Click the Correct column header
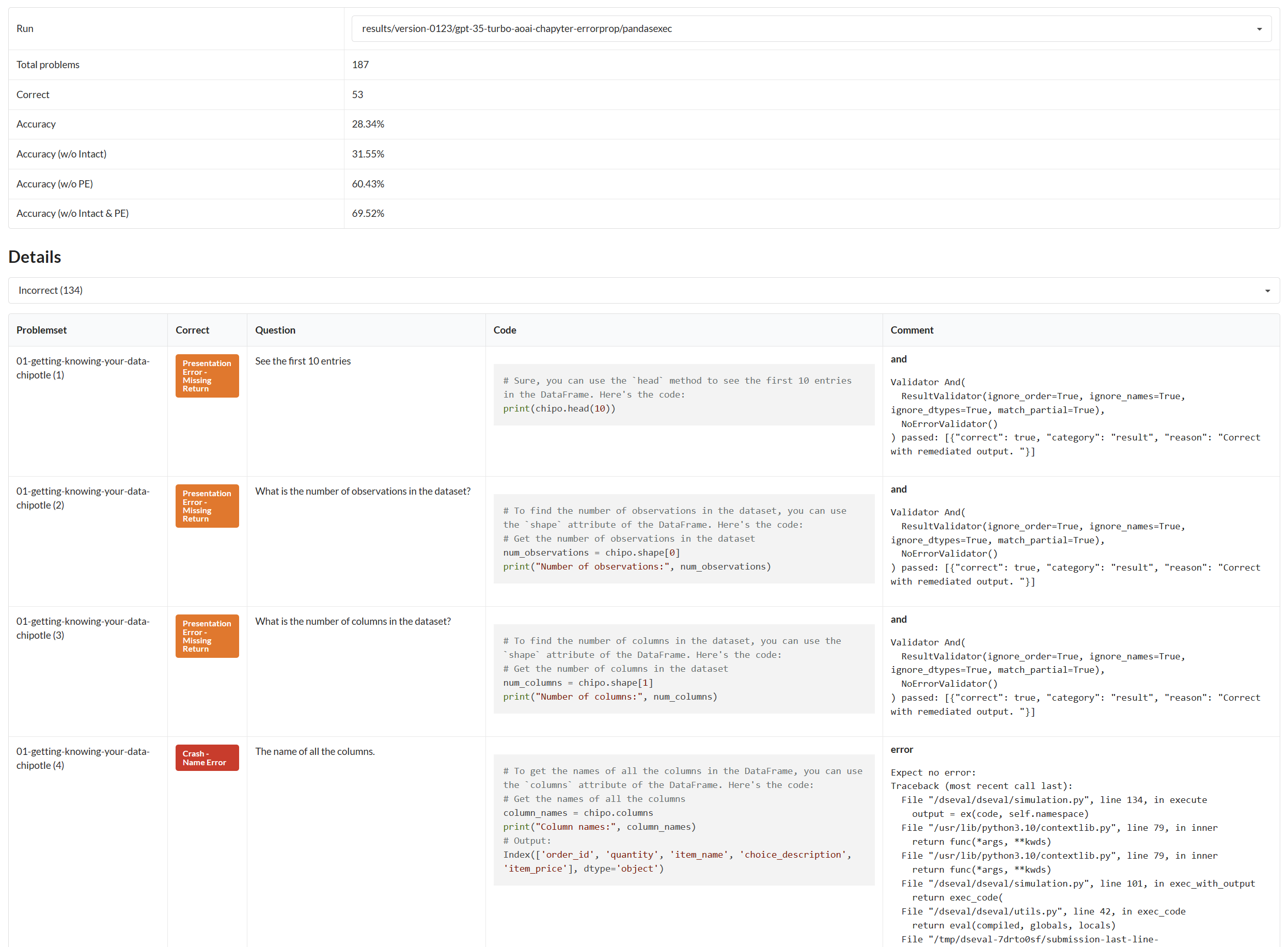Image resolution: width=1288 pixels, height=947 pixels. point(192,330)
